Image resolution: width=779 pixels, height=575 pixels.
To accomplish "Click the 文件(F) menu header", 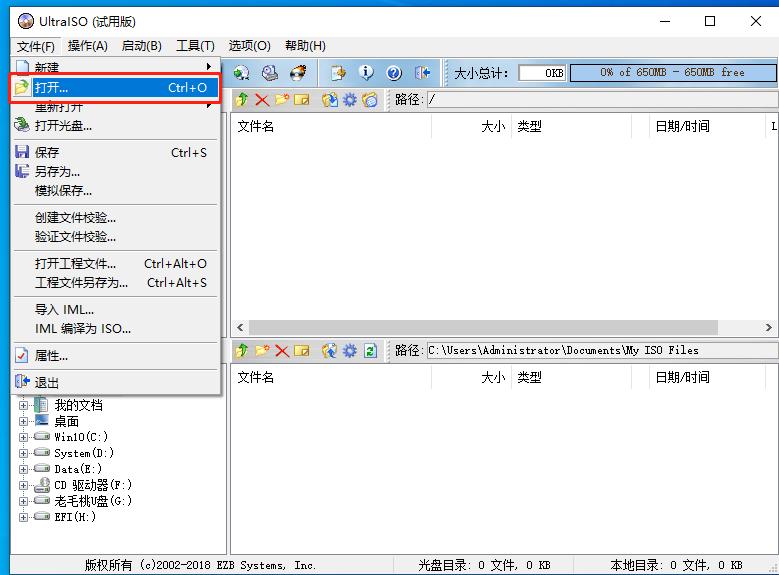I will [x=35, y=46].
